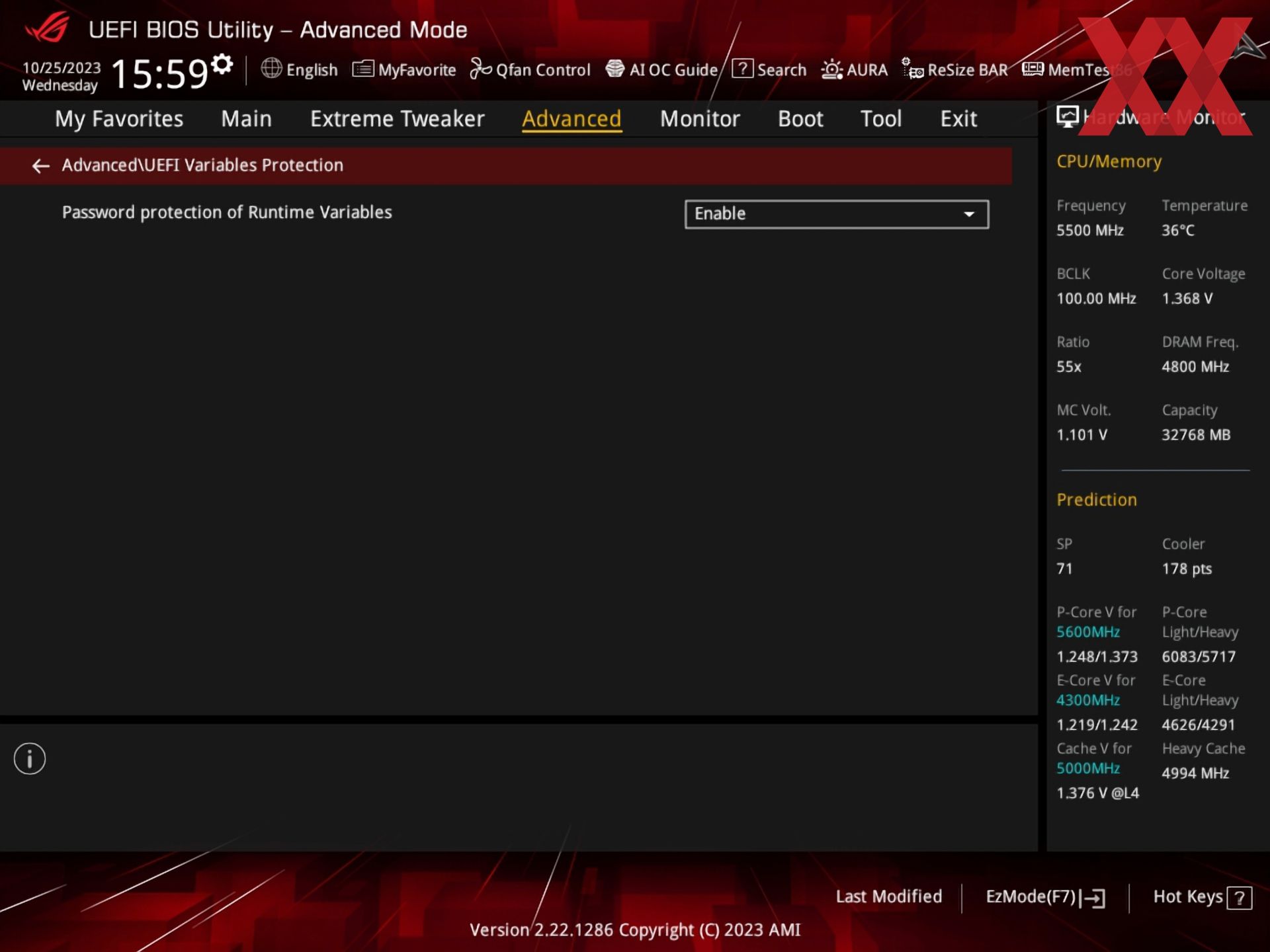The width and height of the screenshot is (1270, 952).
Task: Click the 55x ratio value
Action: tap(1068, 366)
